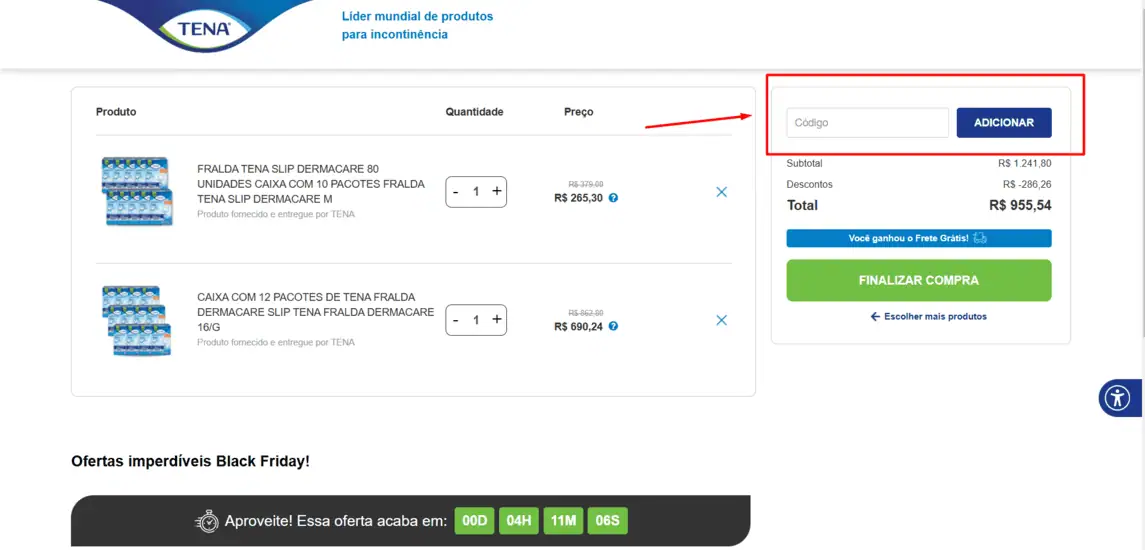Remove the Fralda Tena Slip Dermacare 80 item
The image size is (1145, 550).
tap(721, 192)
